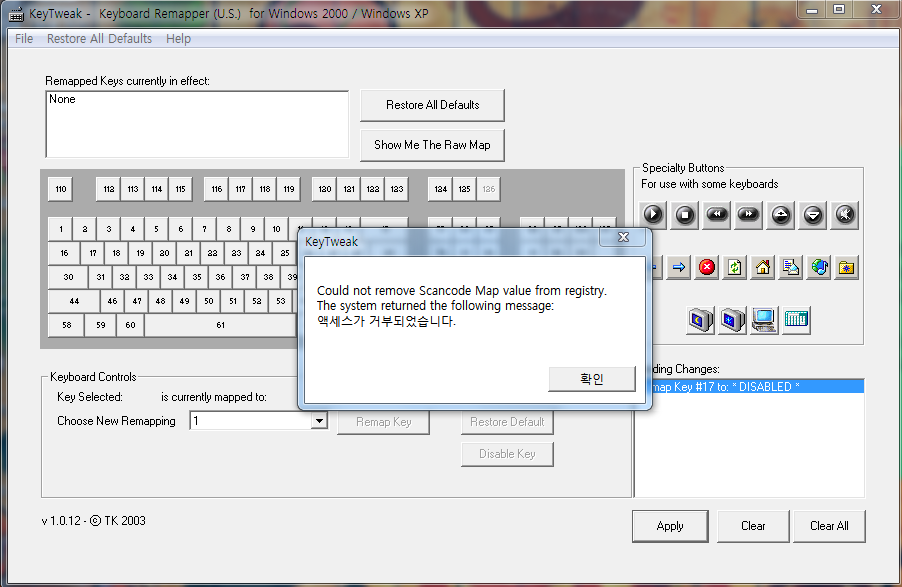
Task: Select key 124 on the keyboard layout
Action: (x=441, y=189)
